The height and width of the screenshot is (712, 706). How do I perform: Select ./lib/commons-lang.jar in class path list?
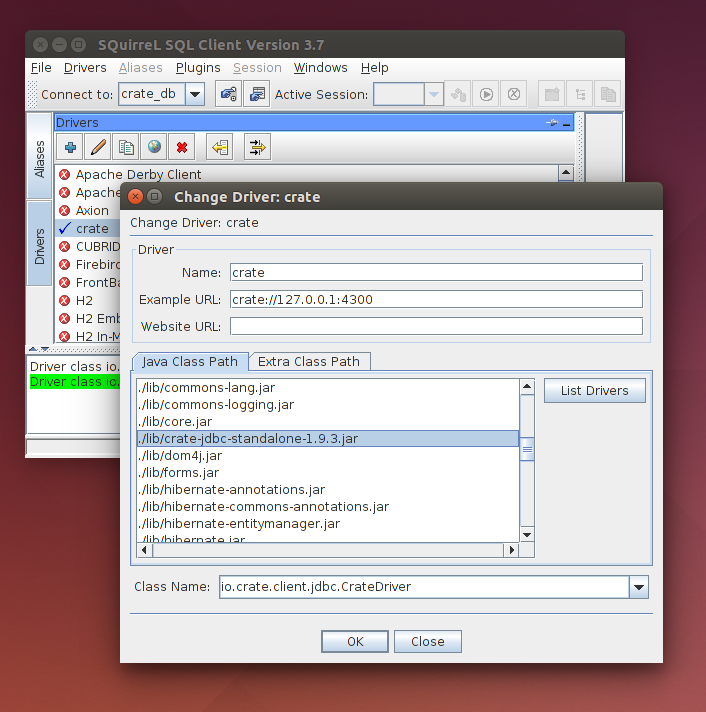click(328, 388)
